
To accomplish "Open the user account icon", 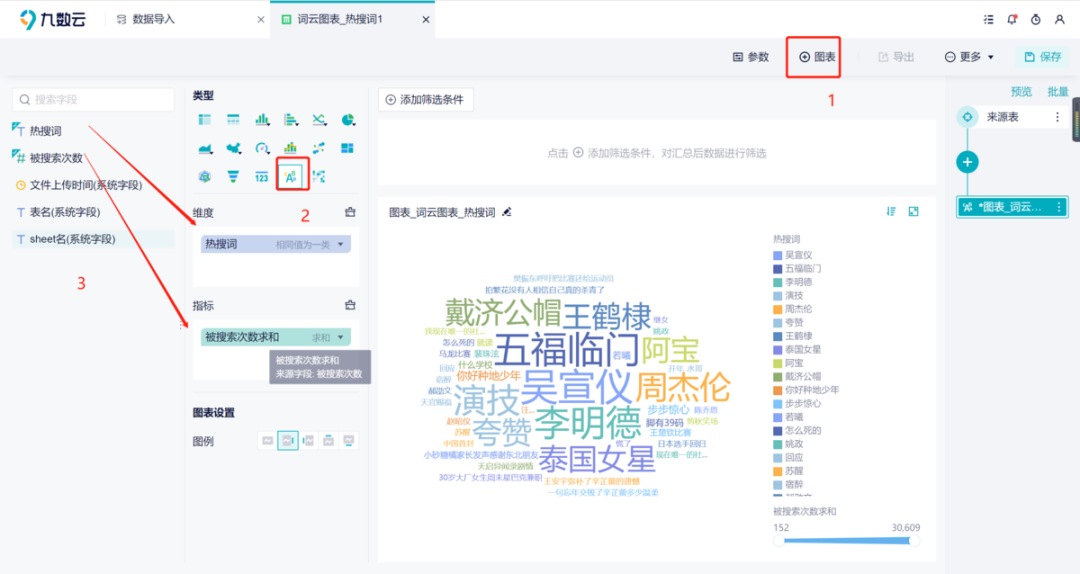I will point(1060,19).
